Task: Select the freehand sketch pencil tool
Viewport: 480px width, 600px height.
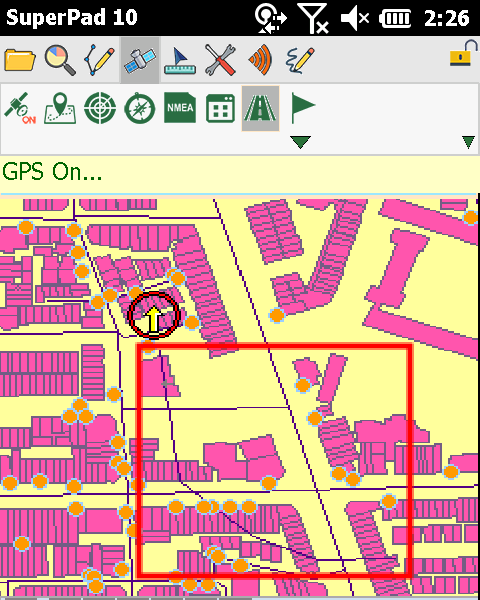Action: coord(300,60)
